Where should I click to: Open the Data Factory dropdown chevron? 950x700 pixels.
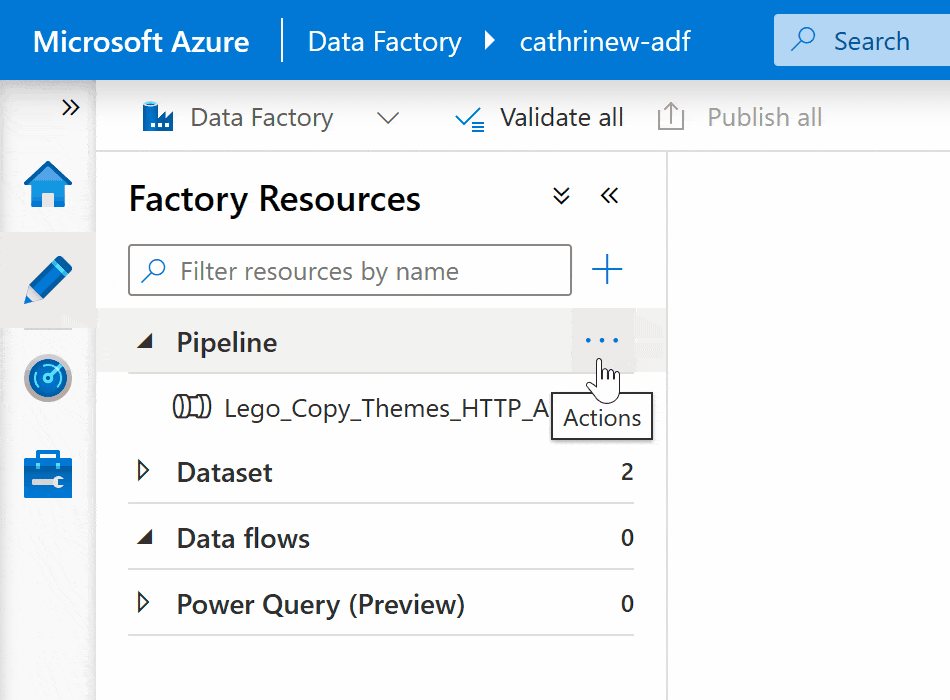tap(387, 118)
